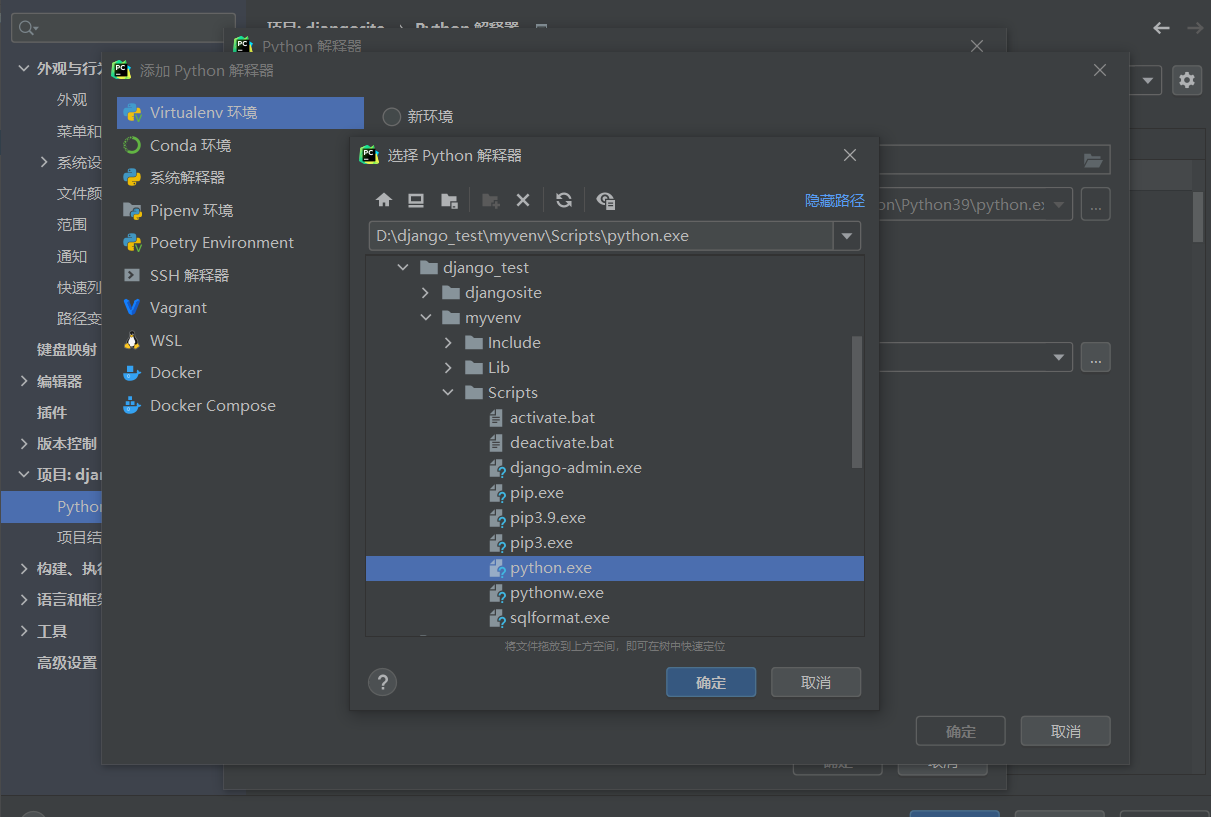Open the lower interpreter dropdown arrow
This screenshot has height=817, width=1211.
[1059, 357]
